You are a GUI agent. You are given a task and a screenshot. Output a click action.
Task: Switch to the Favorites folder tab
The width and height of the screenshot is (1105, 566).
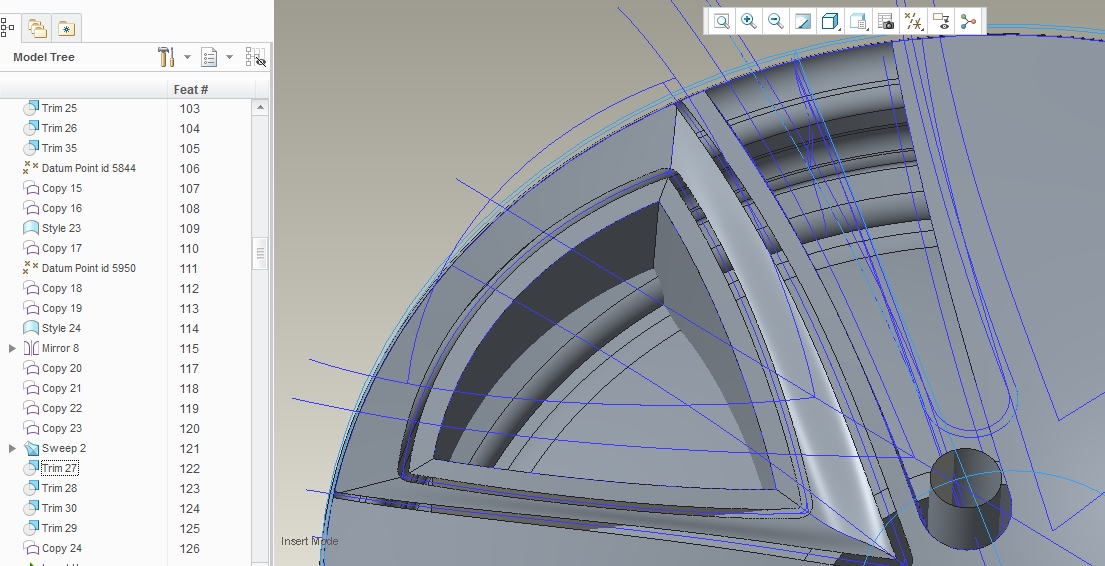point(66,28)
